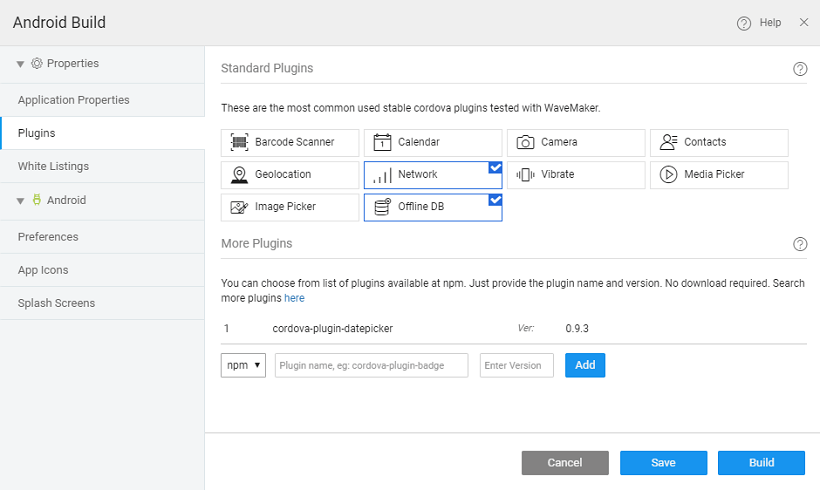The width and height of the screenshot is (820, 490).
Task: Go to White Listings section
Action: [53, 166]
